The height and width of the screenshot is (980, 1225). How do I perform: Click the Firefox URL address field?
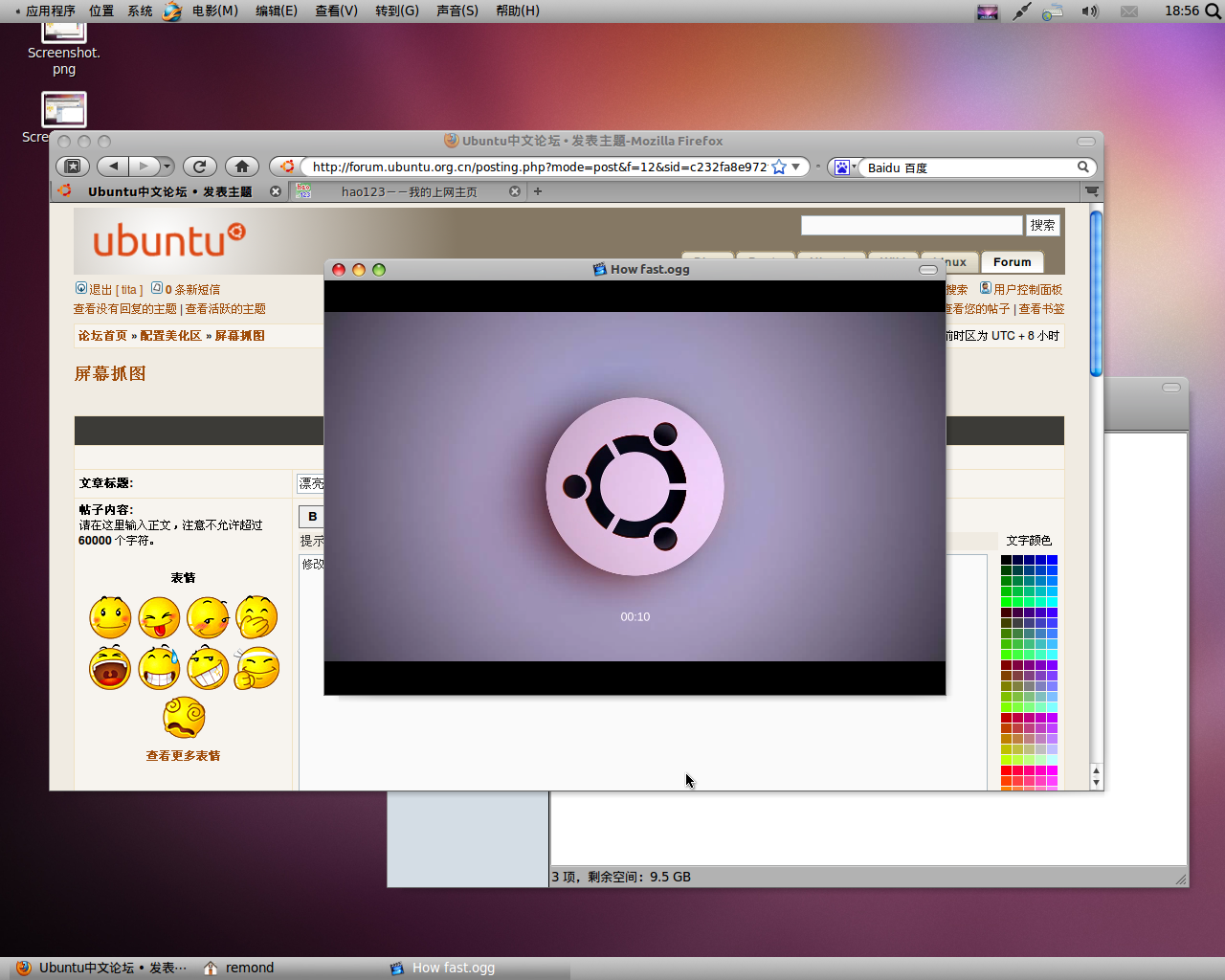pos(539,167)
